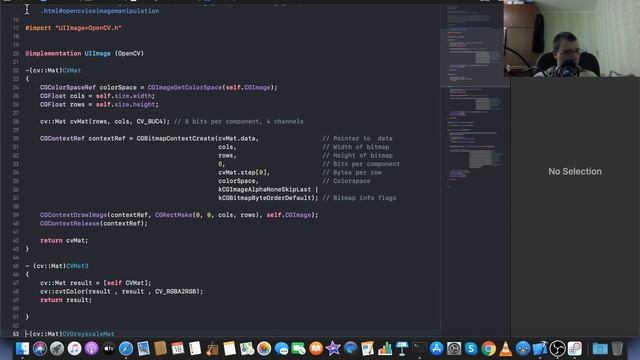
Task: Click the #import "UIImage+OpenCV.h" line
Action: coord(73,28)
